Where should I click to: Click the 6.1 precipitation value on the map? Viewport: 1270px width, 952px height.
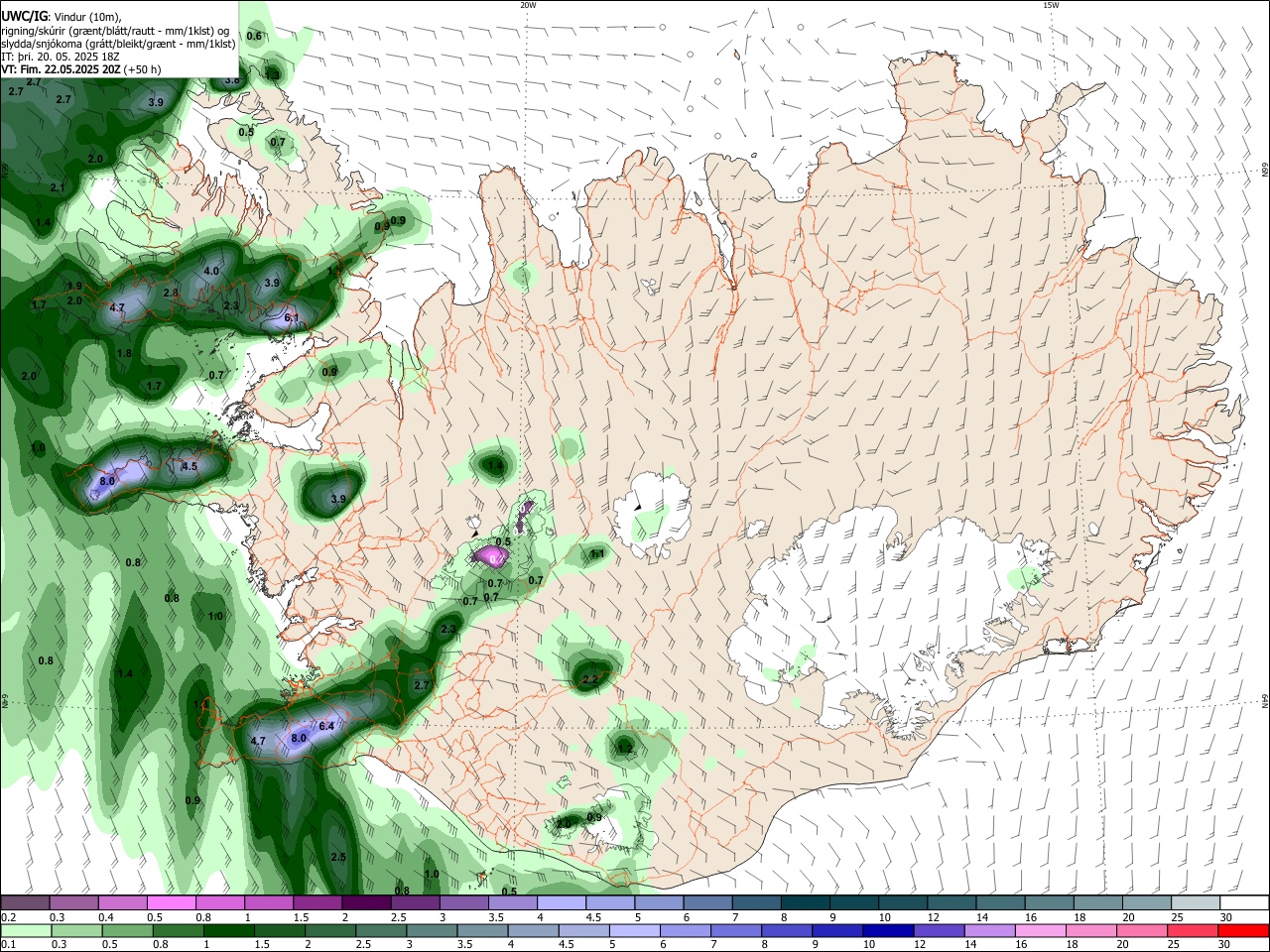(292, 318)
